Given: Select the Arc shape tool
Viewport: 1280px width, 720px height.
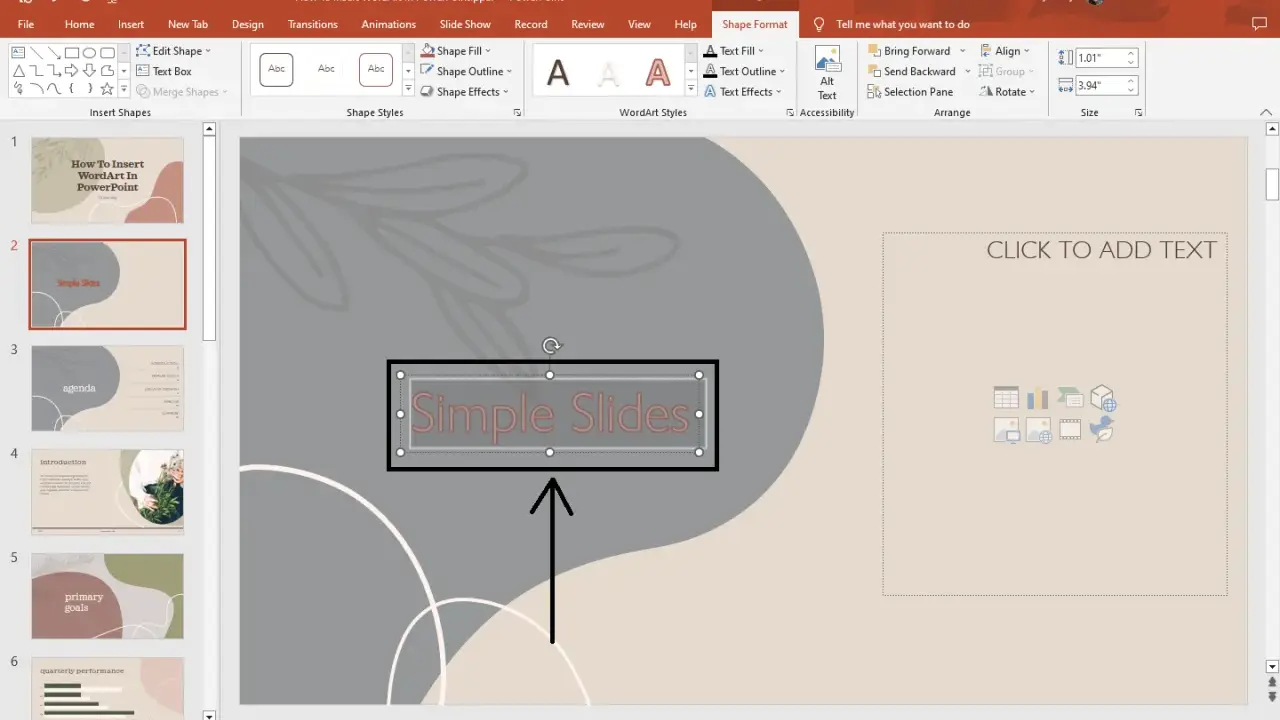Looking at the screenshot, I should click(36, 89).
